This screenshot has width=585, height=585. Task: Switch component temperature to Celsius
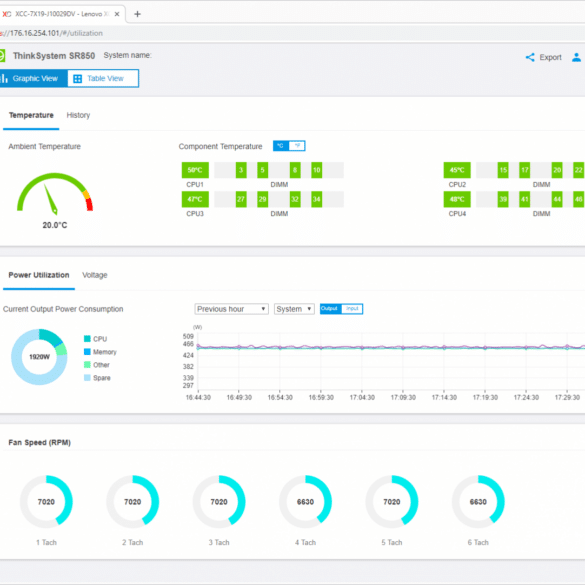281,146
